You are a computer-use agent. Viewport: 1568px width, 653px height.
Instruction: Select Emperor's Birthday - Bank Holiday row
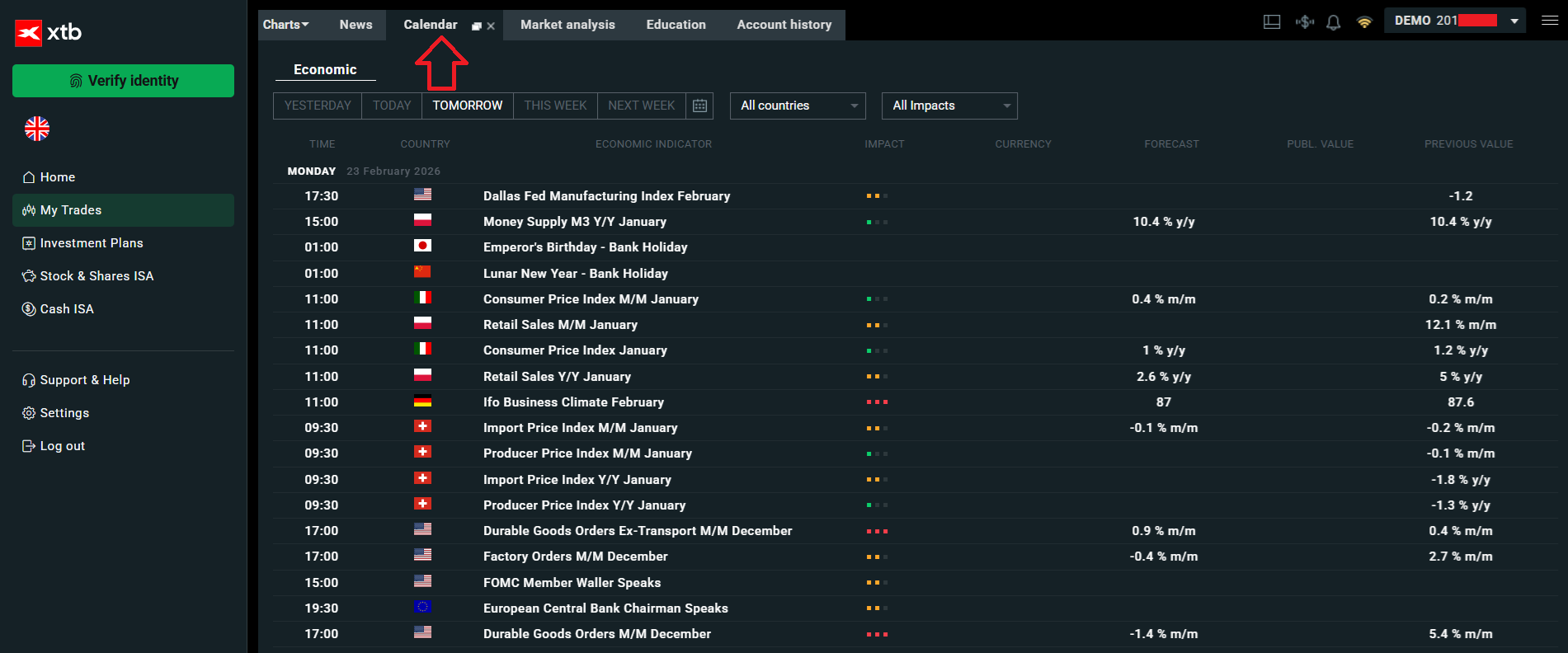[916, 247]
